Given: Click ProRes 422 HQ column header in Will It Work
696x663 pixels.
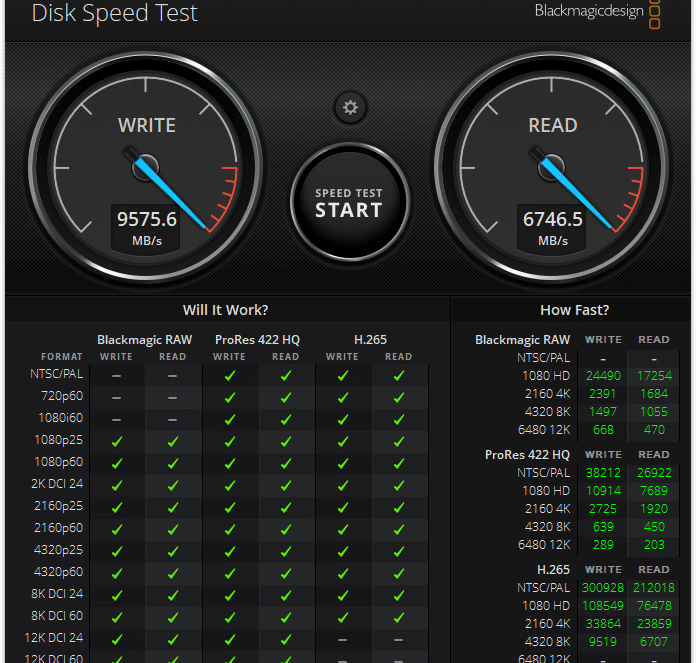Looking at the screenshot, I should click(257, 339).
